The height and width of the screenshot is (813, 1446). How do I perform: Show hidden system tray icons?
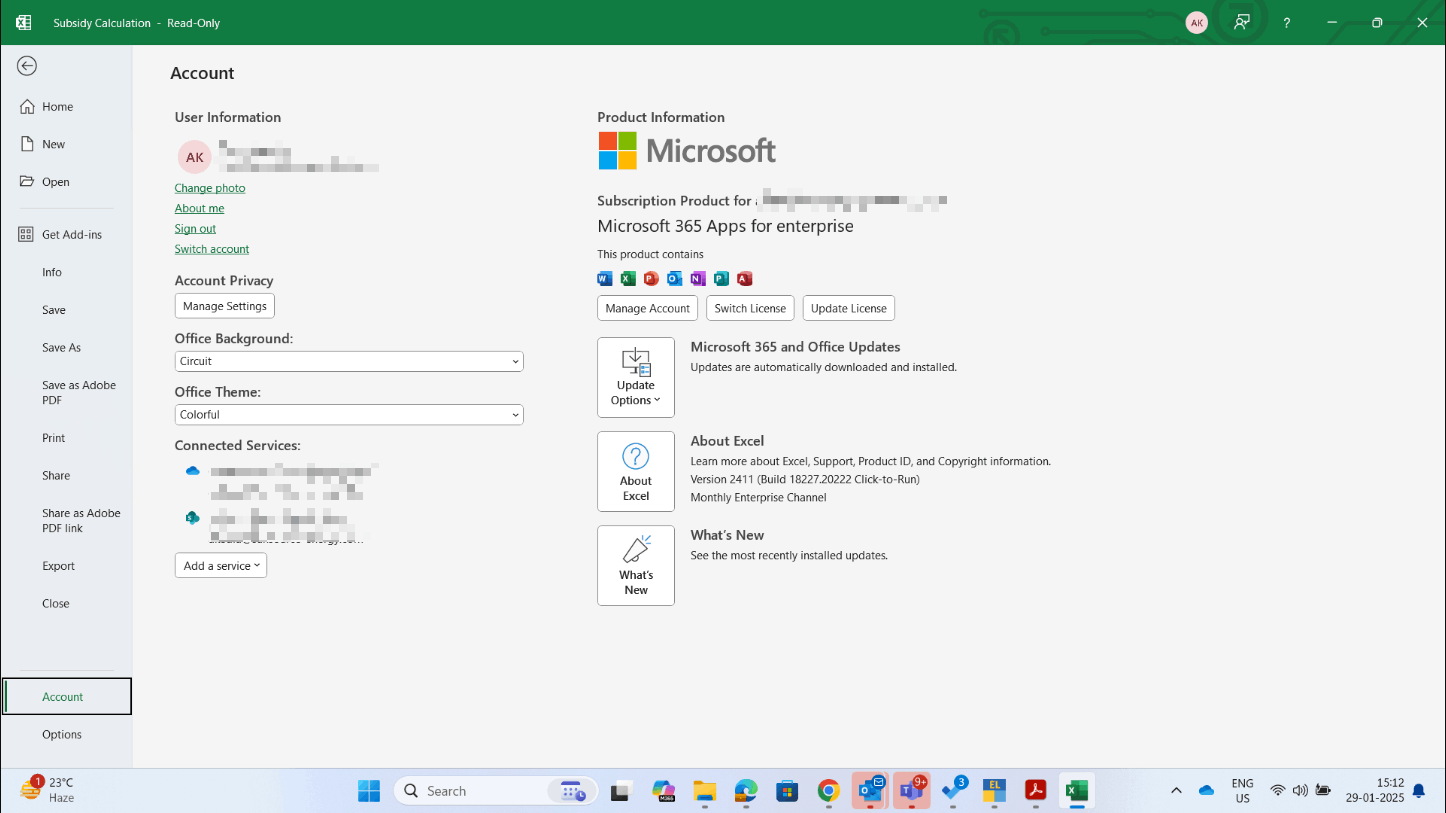point(1176,791)
